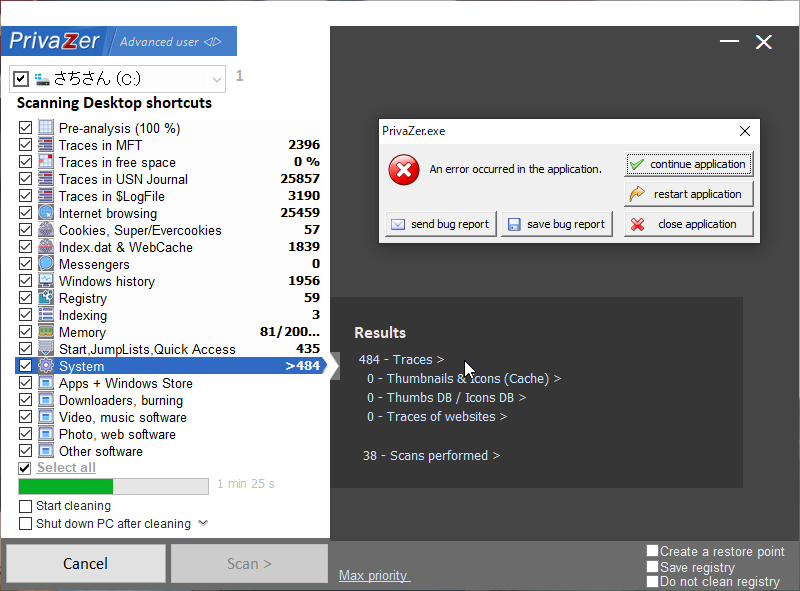Click the Select all link
Viewport: 800px width, 591px height.
point(66,467)
